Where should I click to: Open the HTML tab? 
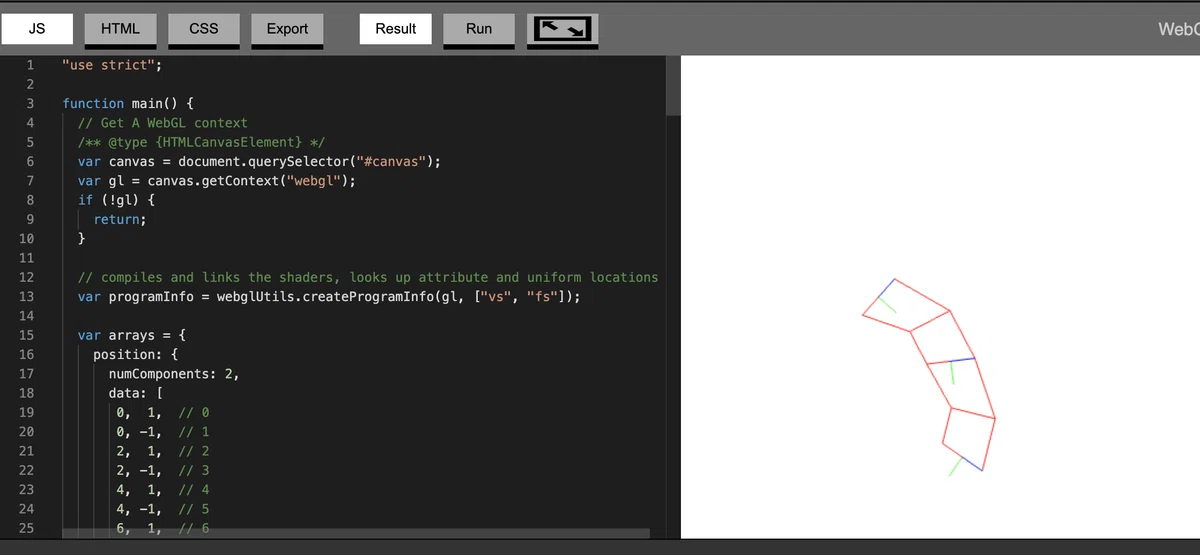(120, 28)
